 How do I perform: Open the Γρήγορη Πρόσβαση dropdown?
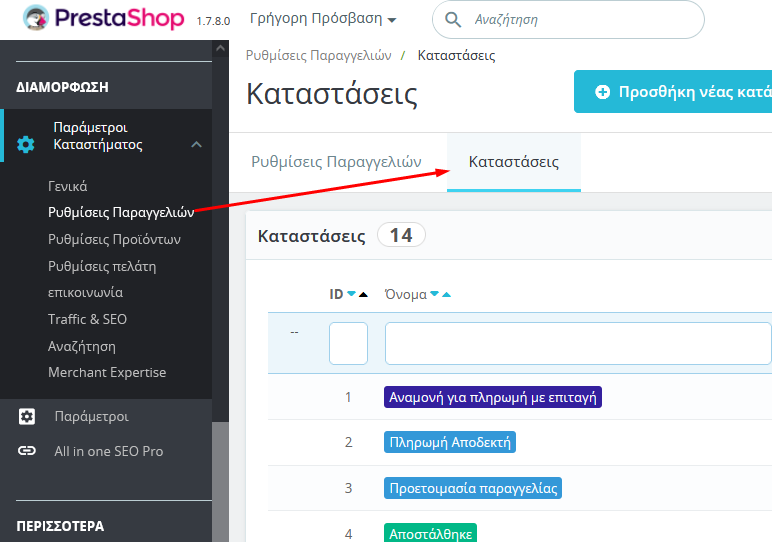(x=323, y=19)
